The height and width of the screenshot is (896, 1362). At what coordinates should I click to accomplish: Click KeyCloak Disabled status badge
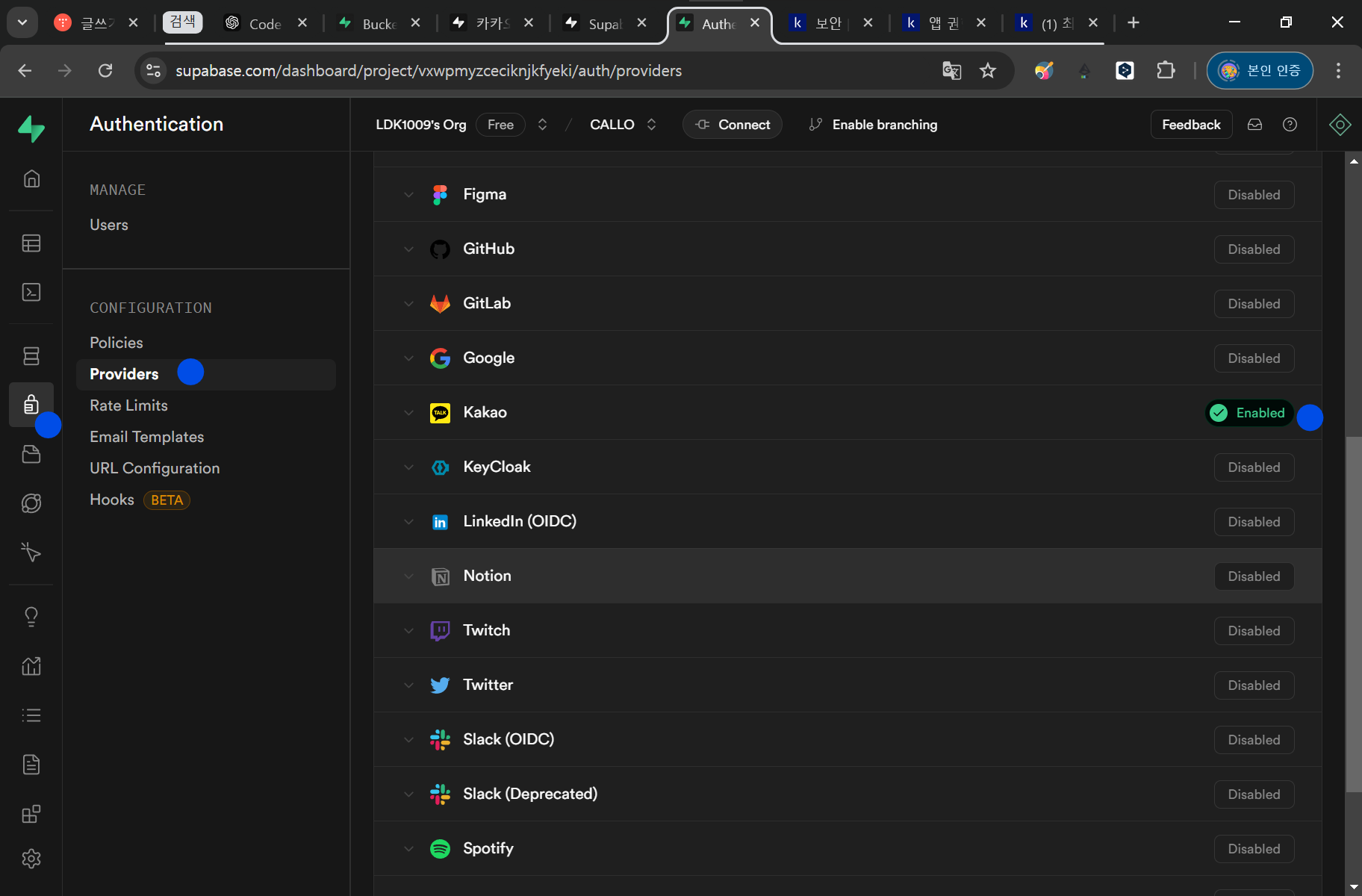point(1254,467)
